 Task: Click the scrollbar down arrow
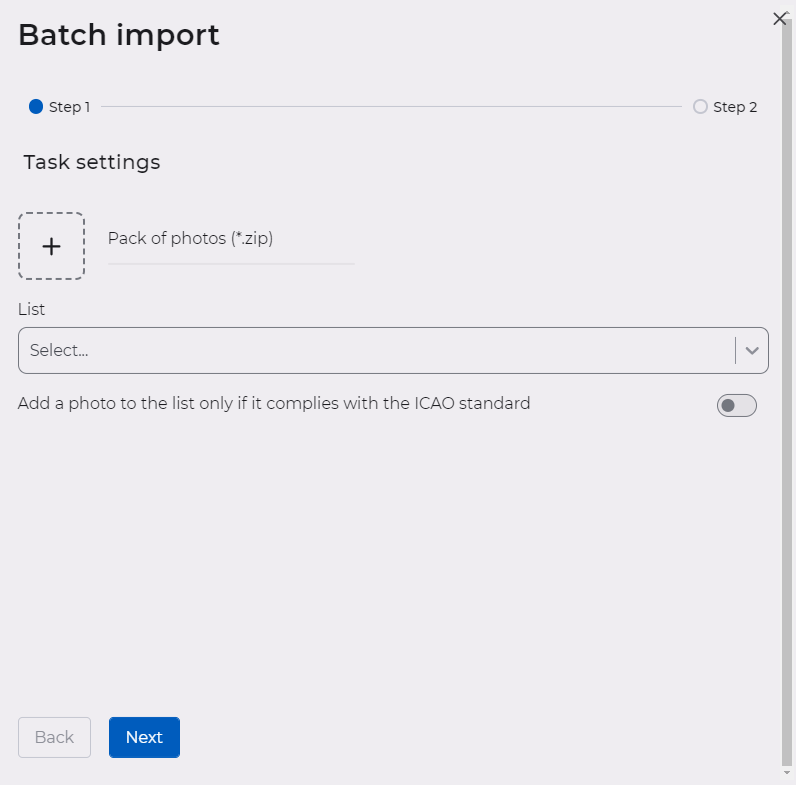pyautogui.click(x=787, y=773)
